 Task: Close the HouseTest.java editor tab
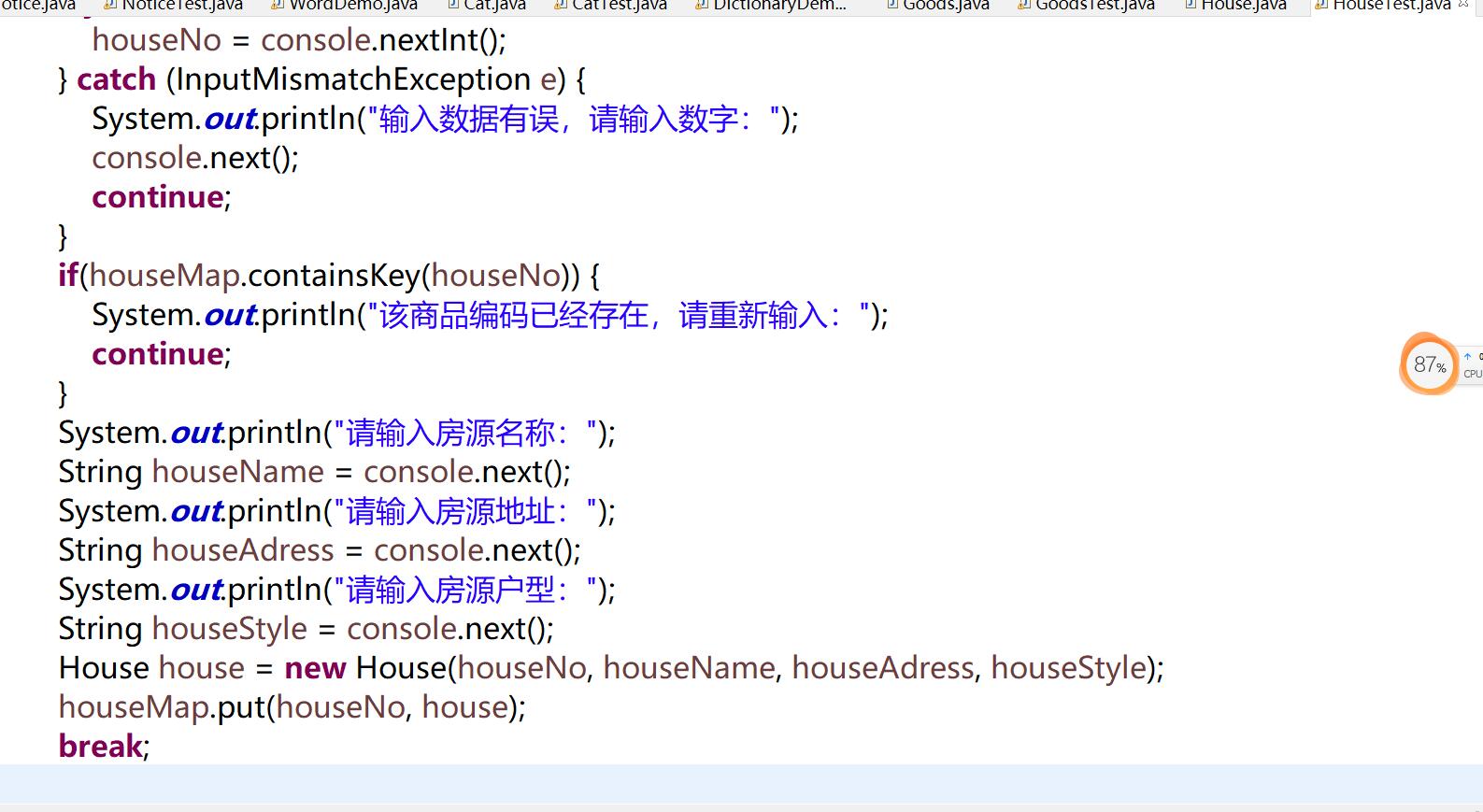[x=1463, y=5]
